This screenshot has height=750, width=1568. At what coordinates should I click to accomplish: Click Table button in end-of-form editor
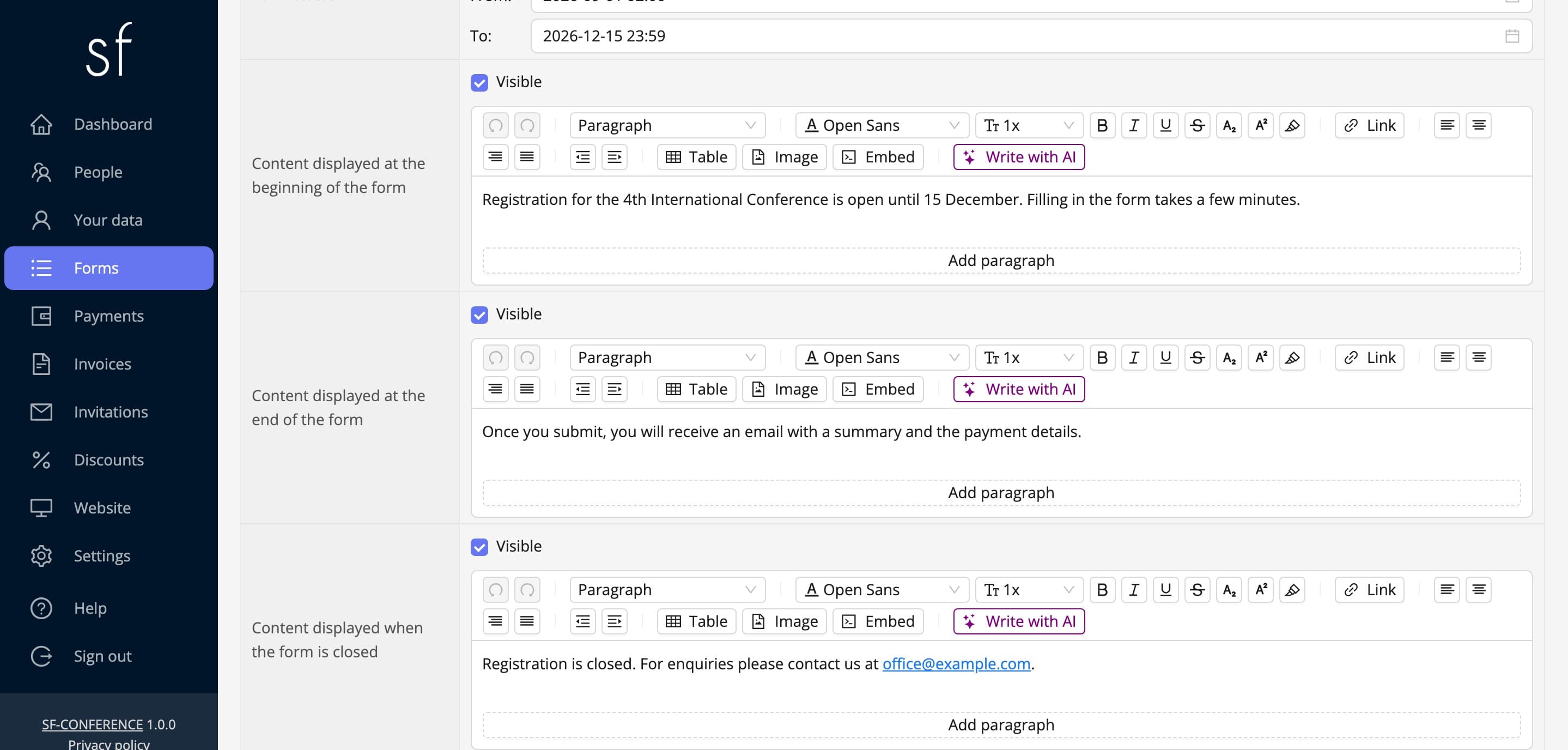[x=696, y=389]
